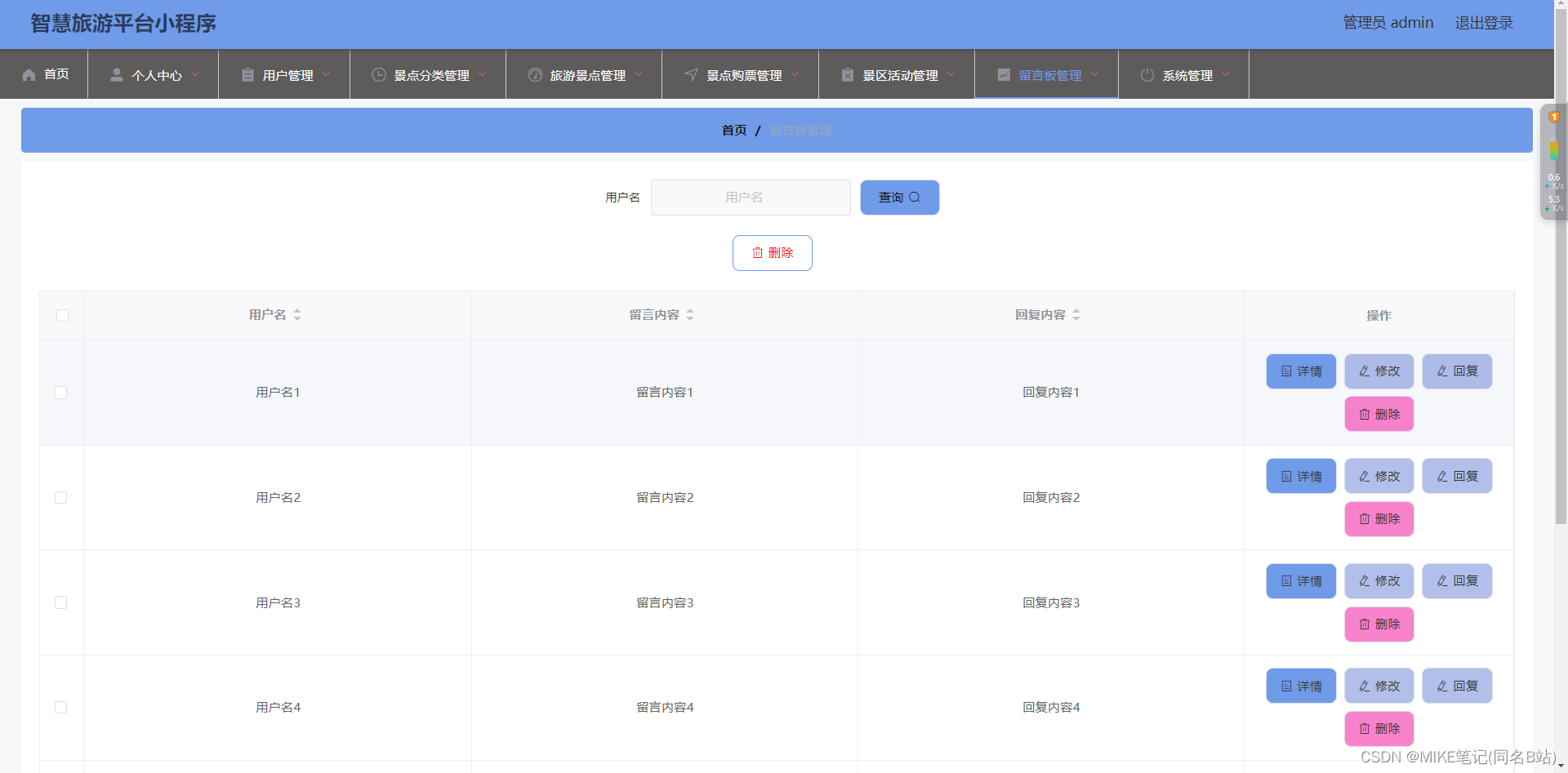
Task: Click the compass icon beside 旅游景点管理
Action: (535, 75)
